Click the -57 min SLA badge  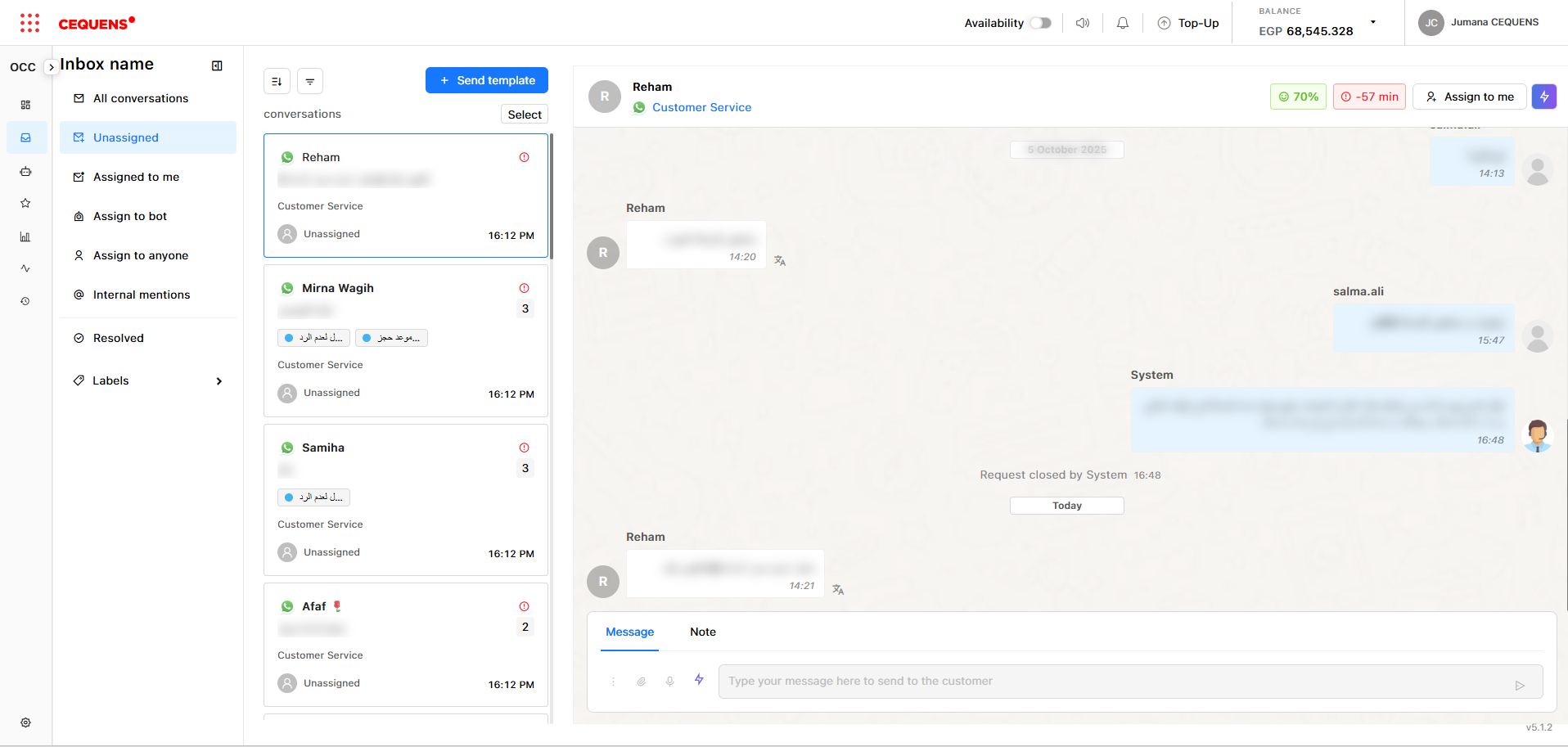coord(1369,97)
